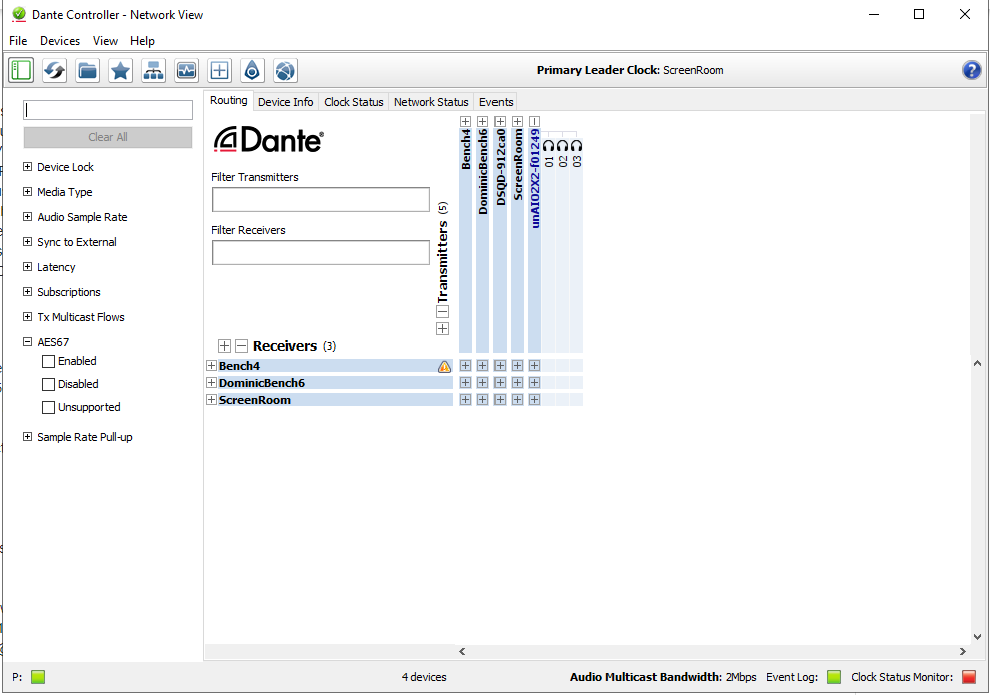Click the Reload Device Information icon
Image resolution: width=990 pixels, height=695 pixels.
click(54, 70)
